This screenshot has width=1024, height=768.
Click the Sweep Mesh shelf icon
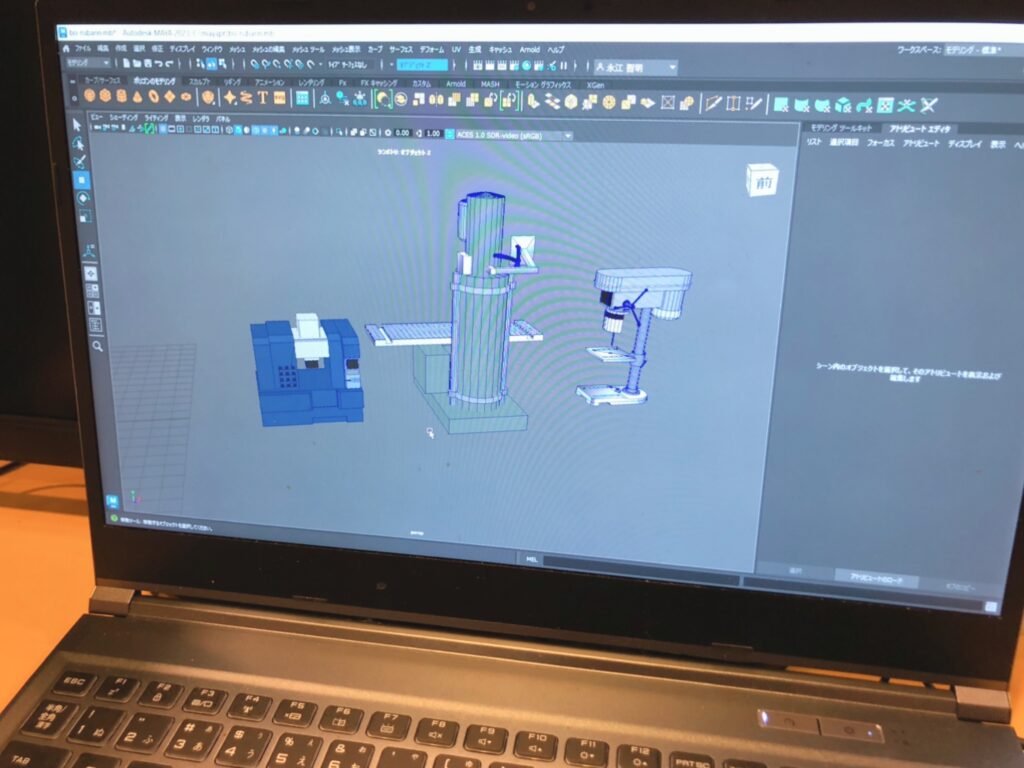(x=246, y=98)
